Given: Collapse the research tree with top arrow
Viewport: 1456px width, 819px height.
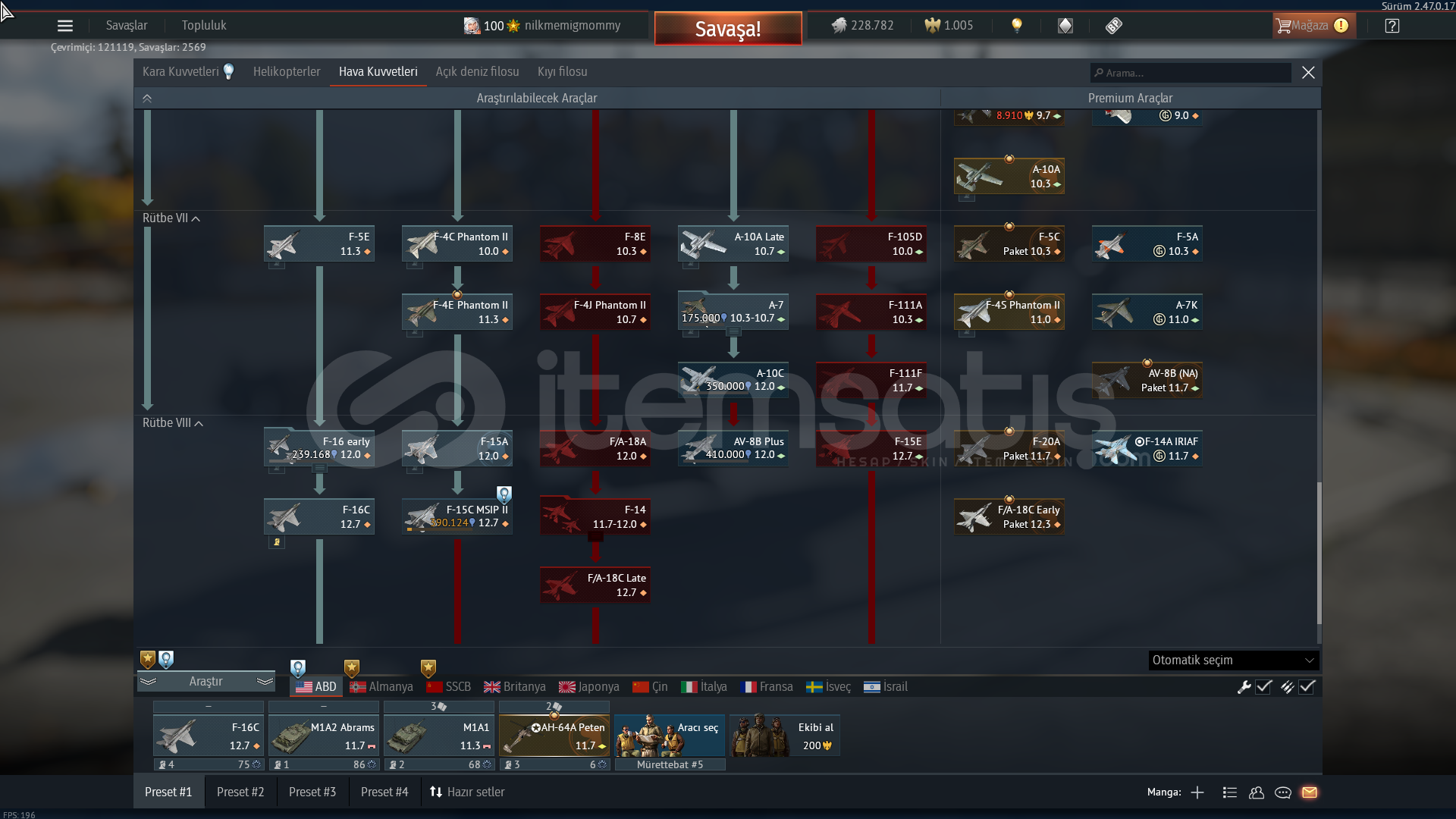Looking at the screenshot, I should [x=147, y=99].
